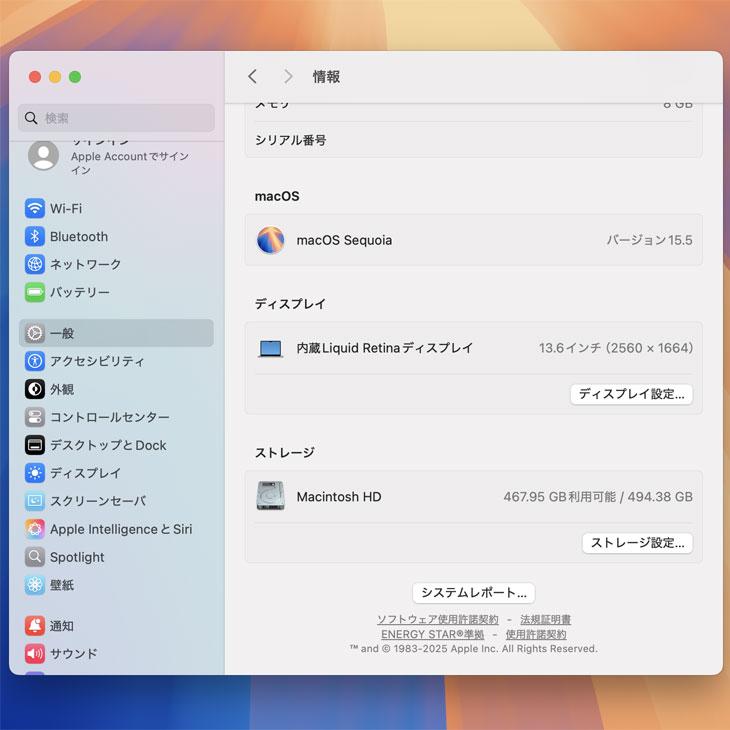Click the Macintosh HD drive icon

point(270,496)
